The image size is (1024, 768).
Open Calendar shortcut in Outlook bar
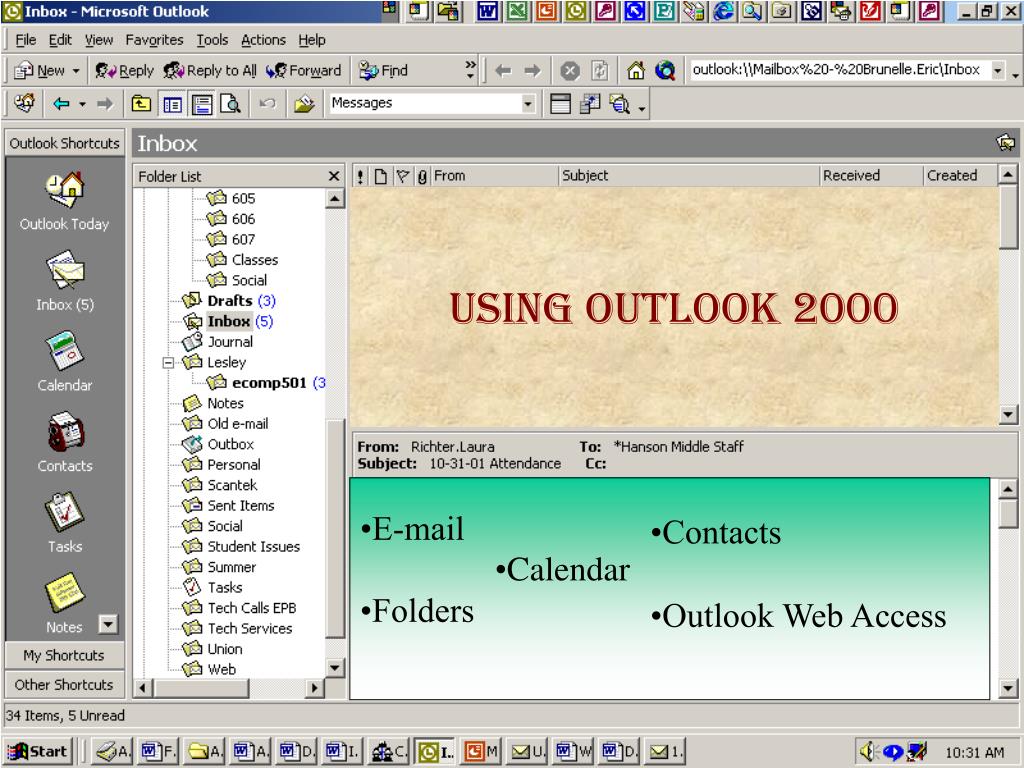point(65,362)
